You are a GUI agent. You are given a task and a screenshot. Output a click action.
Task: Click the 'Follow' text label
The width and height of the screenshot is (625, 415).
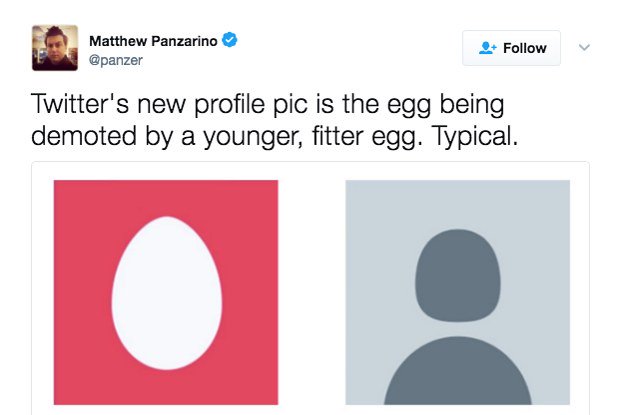coord(525,48)
